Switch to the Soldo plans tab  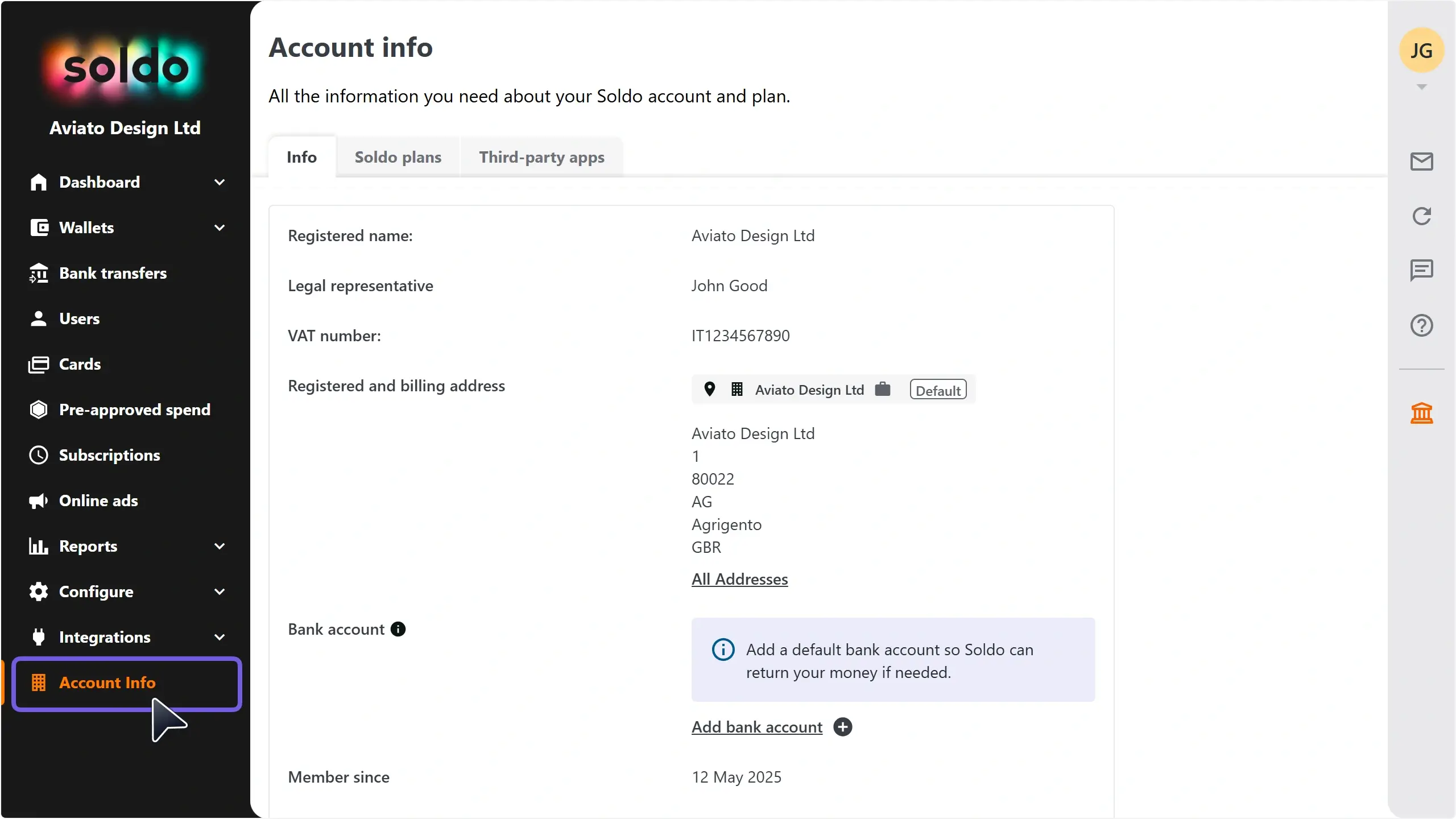point(398,157)
